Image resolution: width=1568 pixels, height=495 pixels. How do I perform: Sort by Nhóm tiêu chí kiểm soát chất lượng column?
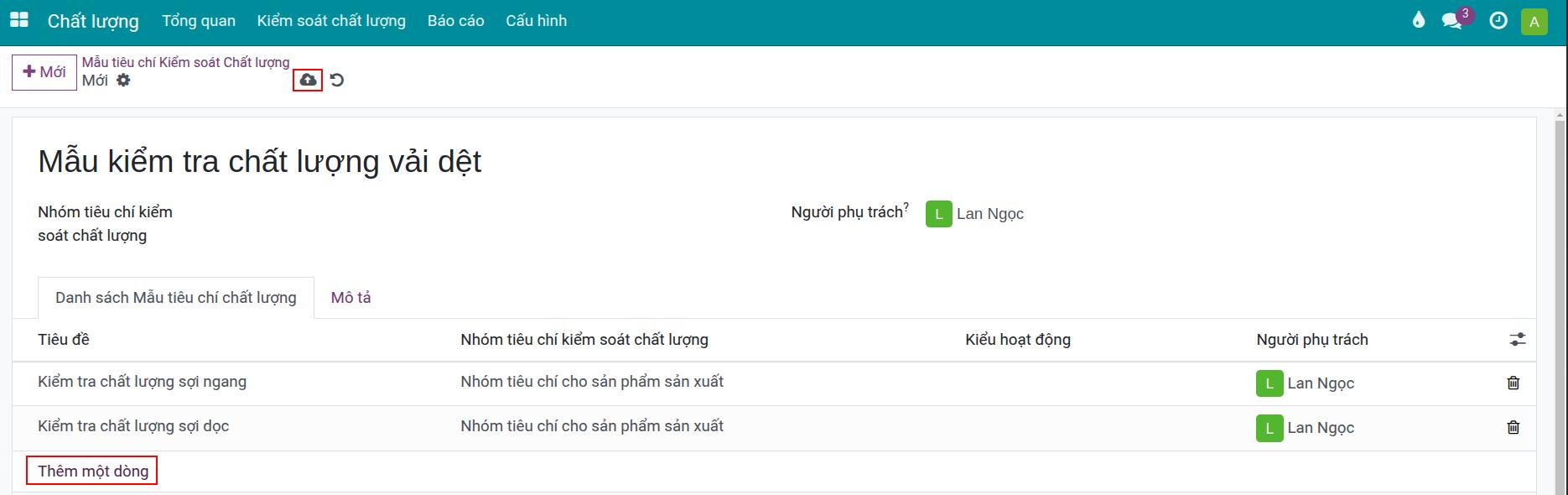[x=584, y=340]
